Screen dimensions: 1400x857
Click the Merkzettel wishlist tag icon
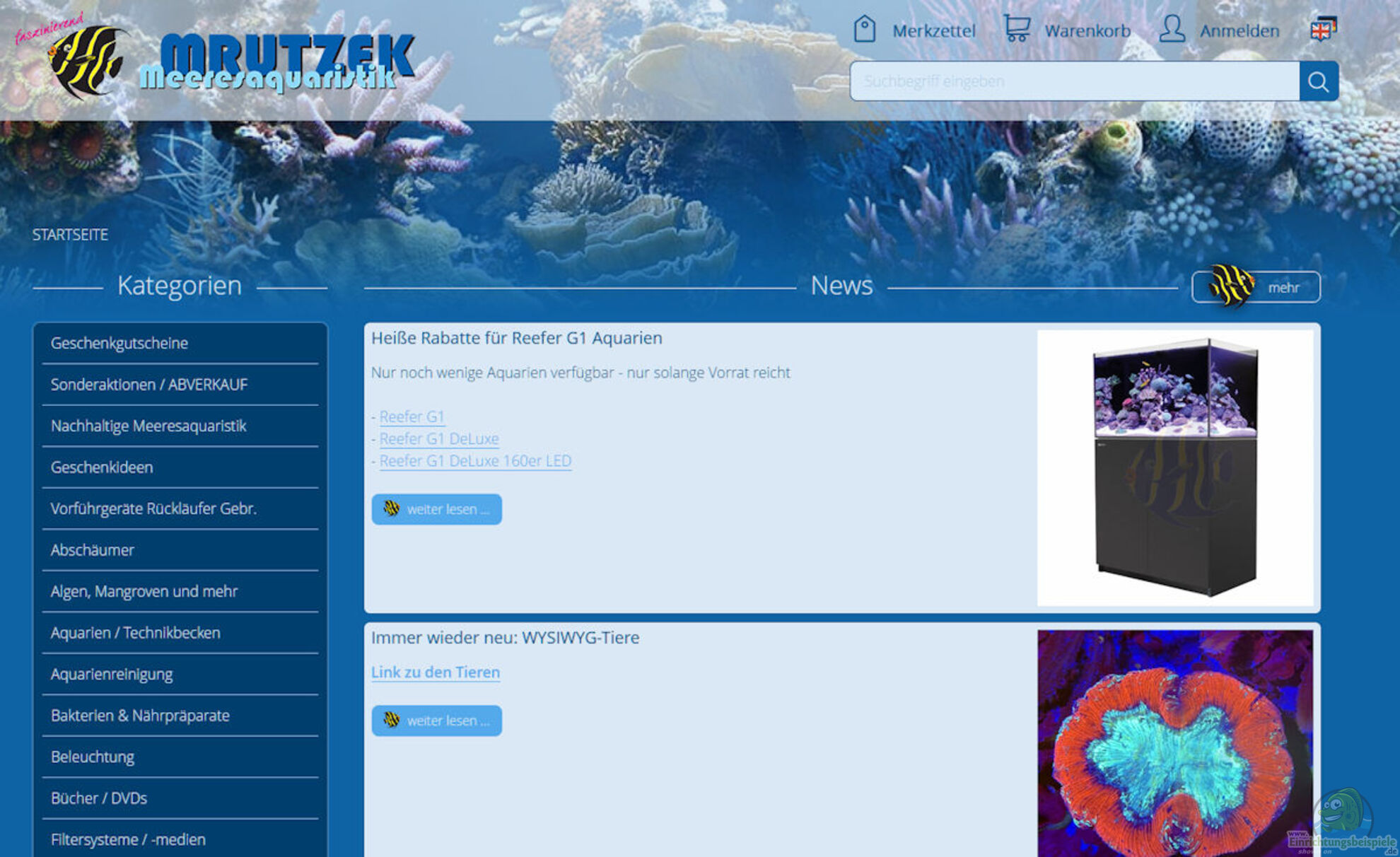point(864,30)
